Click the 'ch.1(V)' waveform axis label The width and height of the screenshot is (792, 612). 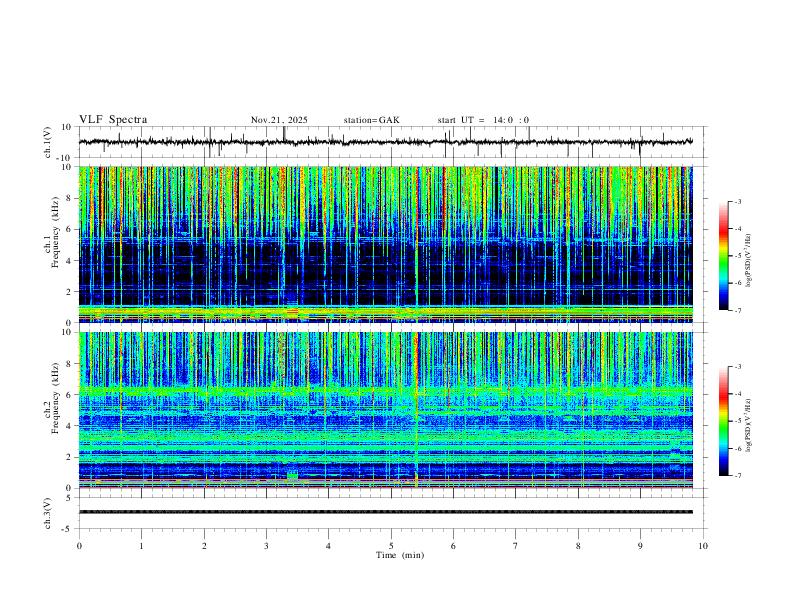click(48, 142)
